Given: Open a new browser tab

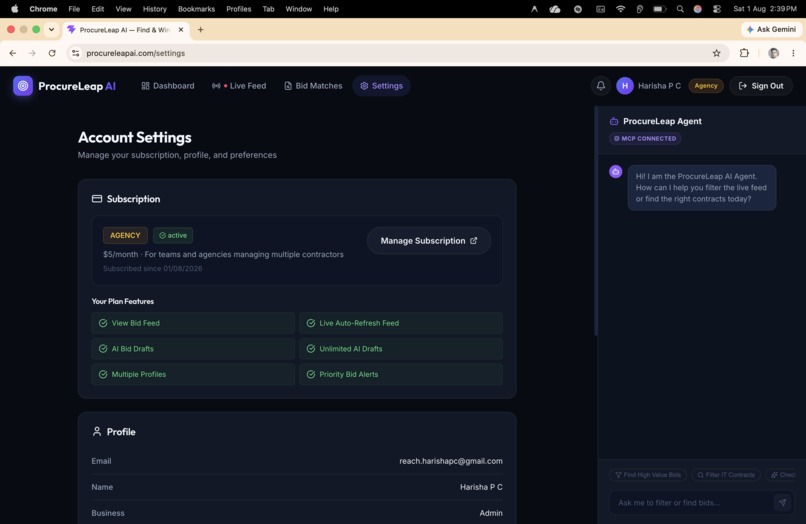Looking at the screenshot, I should point(200,29).
